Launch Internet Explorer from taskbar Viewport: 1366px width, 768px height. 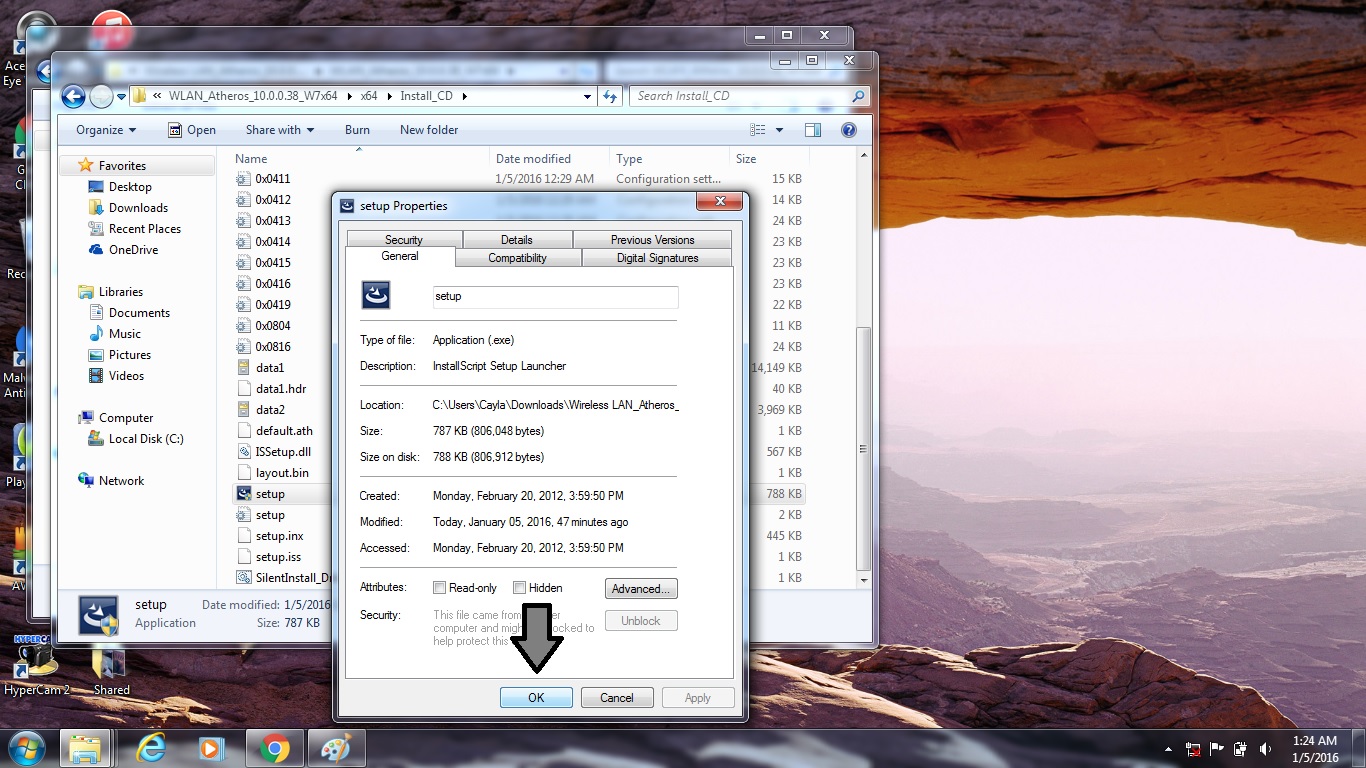[x=152, y=748]
